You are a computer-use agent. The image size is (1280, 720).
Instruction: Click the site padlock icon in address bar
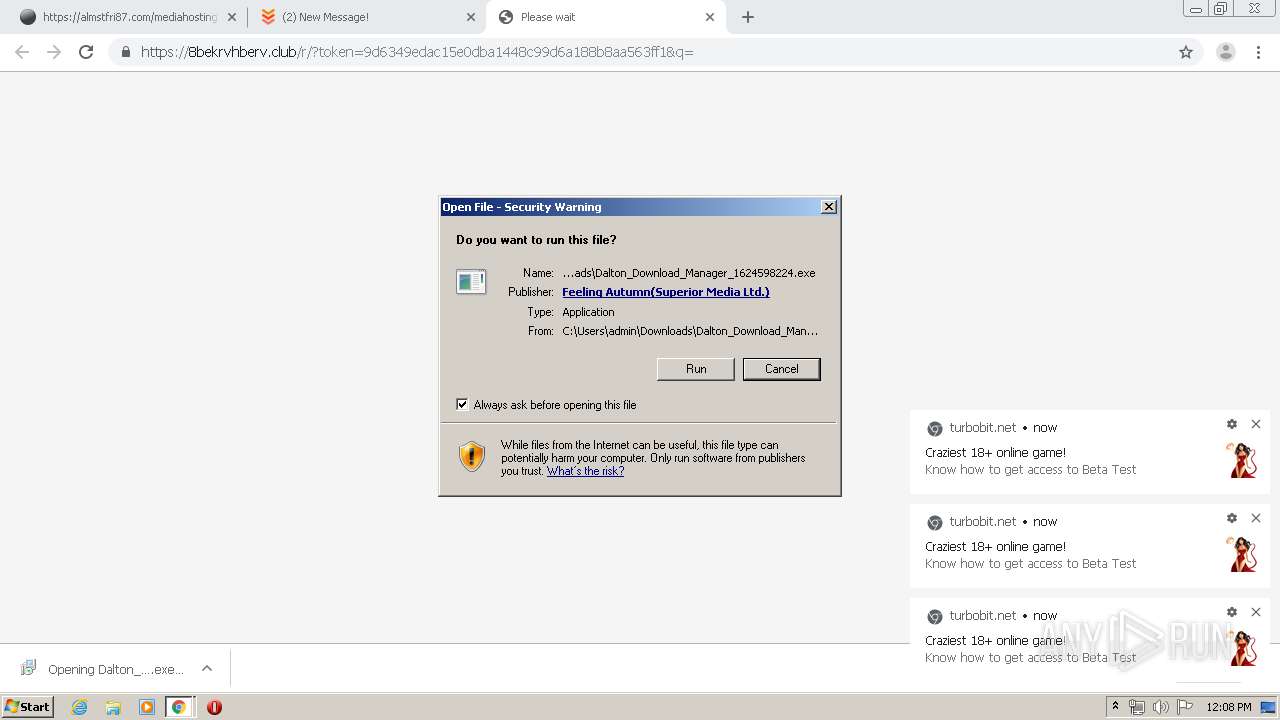point(126,52)
